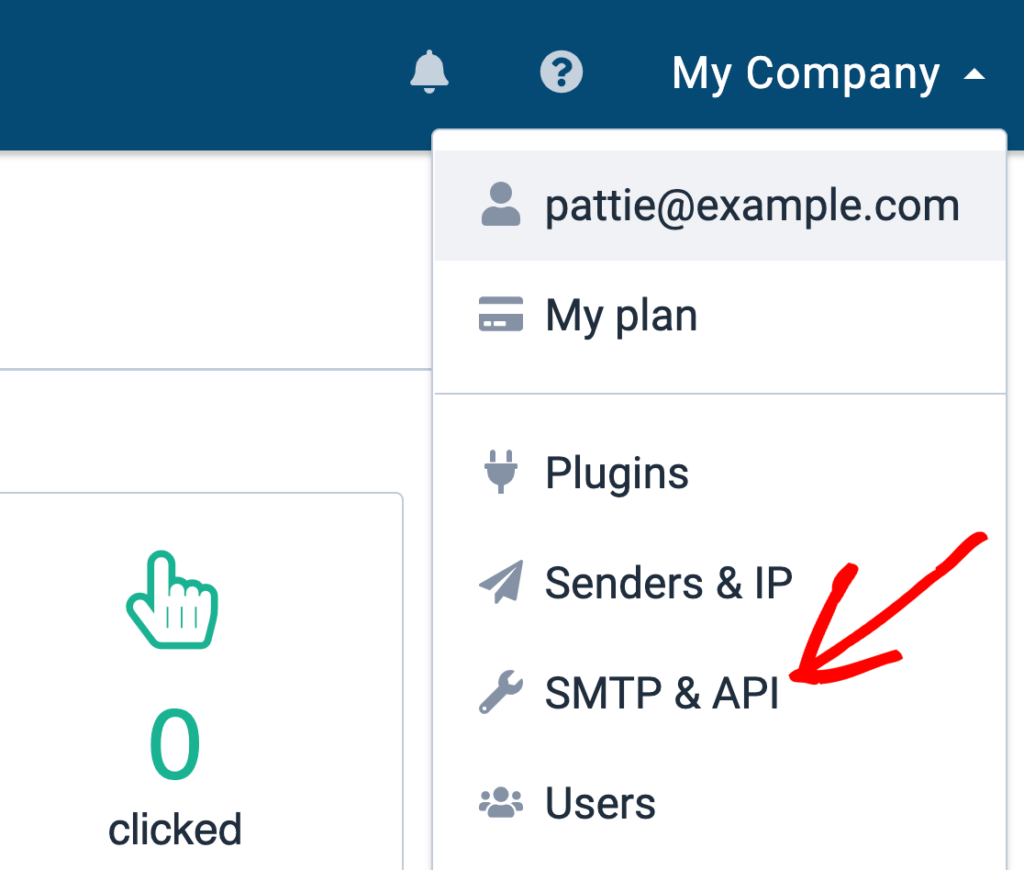1024x870 pixels.
Task: Click the paper plane Senders & IP icon
Action: click(x=503, y=581)
